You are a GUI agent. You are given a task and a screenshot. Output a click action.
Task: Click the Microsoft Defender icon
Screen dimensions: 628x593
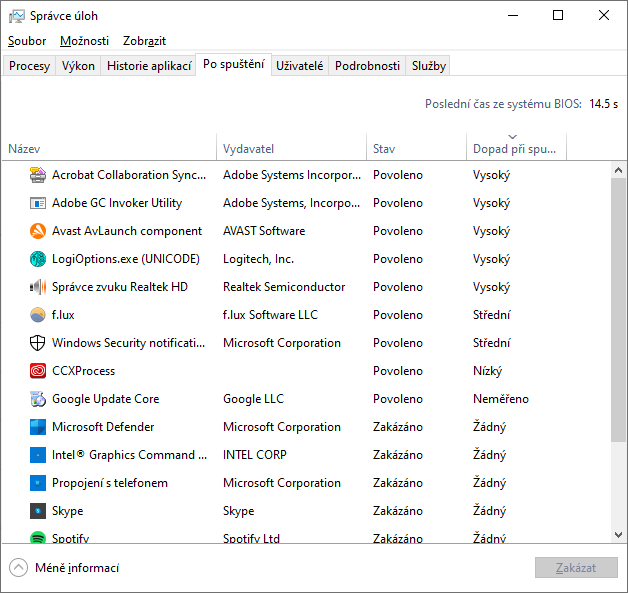click(38, 427)
